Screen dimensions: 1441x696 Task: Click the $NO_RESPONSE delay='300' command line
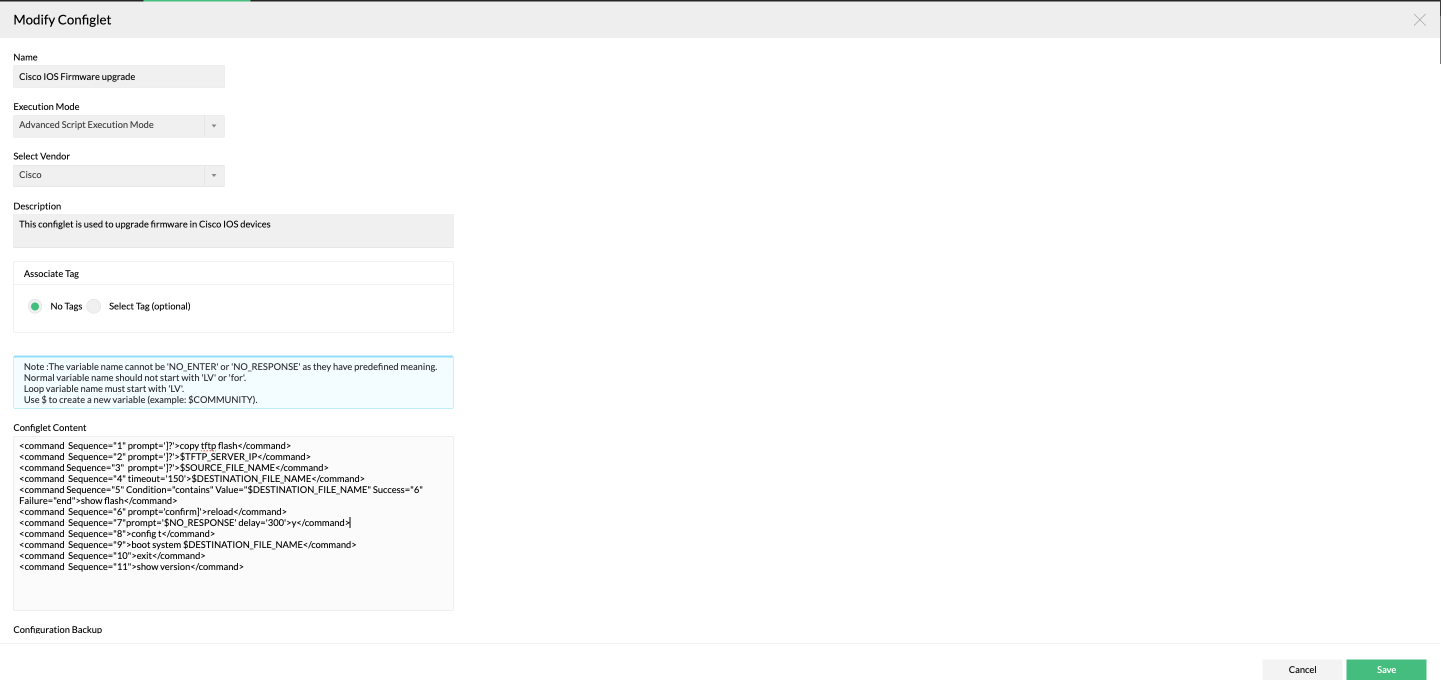click(185, 523)
